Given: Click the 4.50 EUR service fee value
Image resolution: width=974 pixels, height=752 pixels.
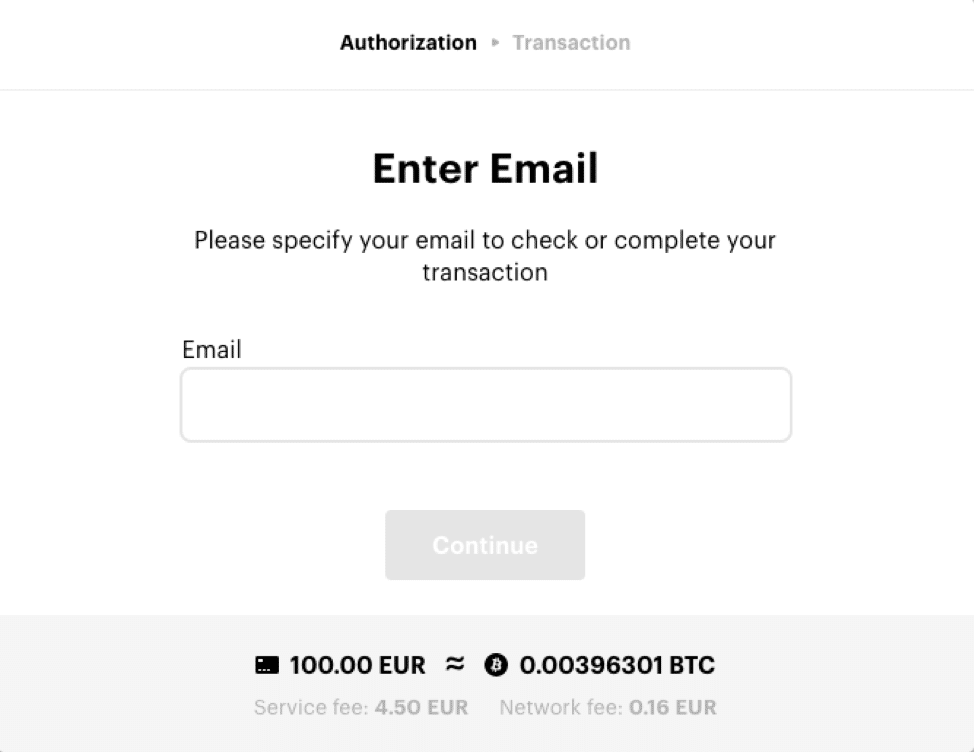Looking at the screenshot, I should pyautogui.click(x=421, y=707).
